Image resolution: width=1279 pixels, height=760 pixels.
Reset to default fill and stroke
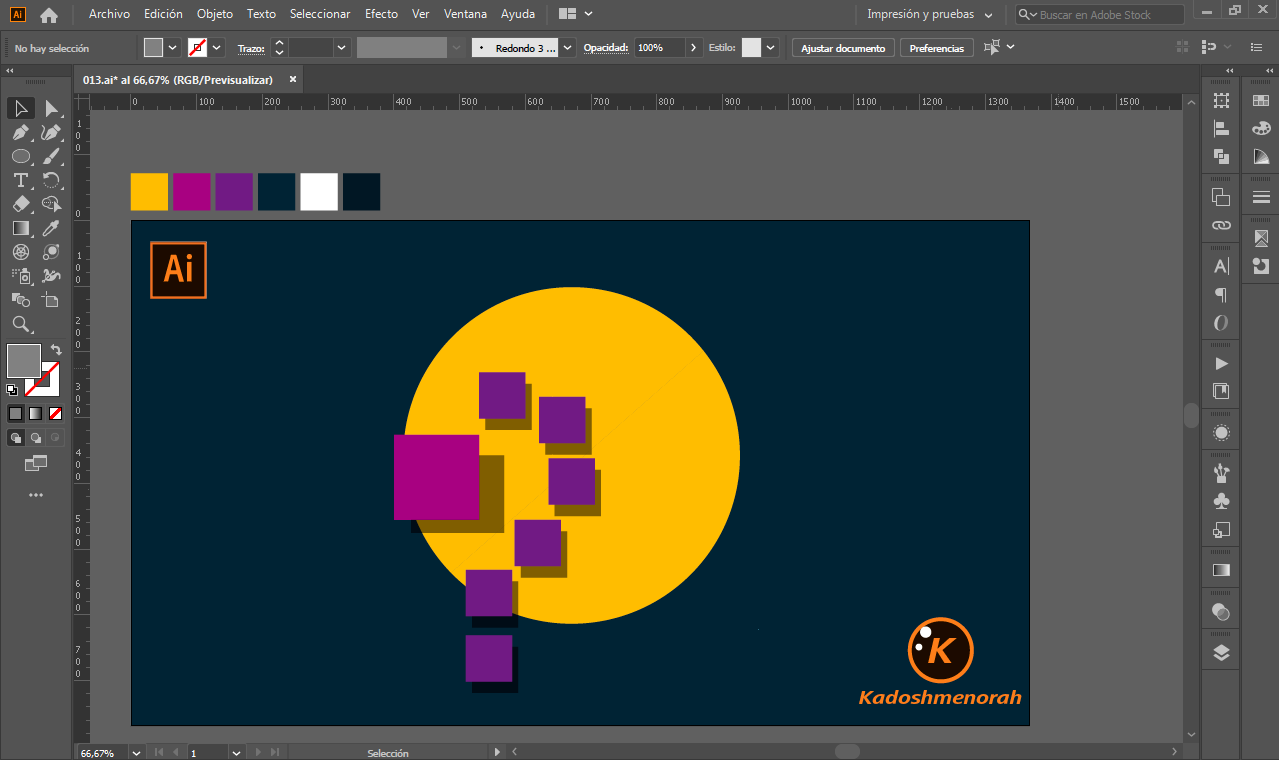(12, 390)
